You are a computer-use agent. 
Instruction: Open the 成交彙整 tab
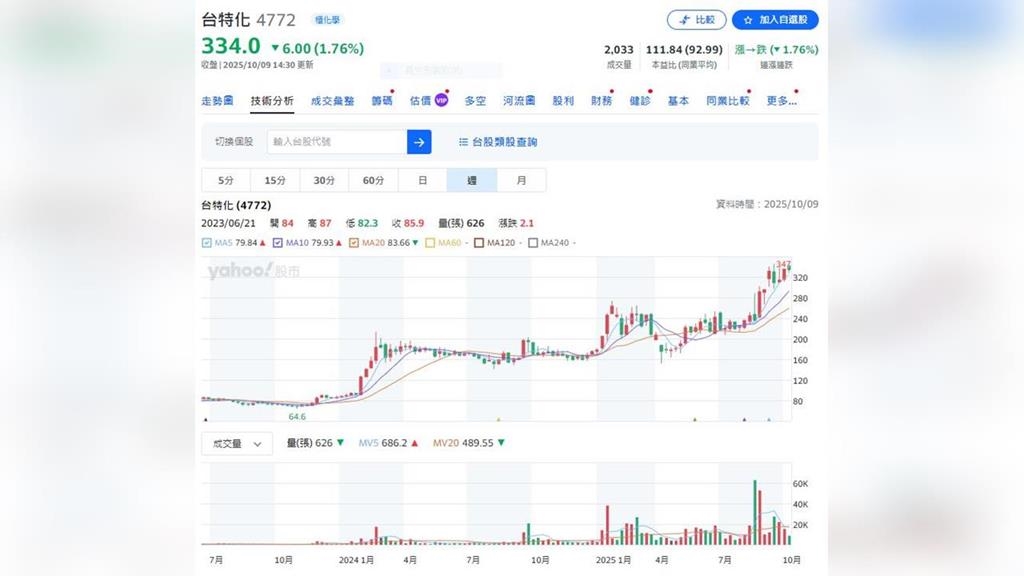pyautogui.click(x=332, y=101)
